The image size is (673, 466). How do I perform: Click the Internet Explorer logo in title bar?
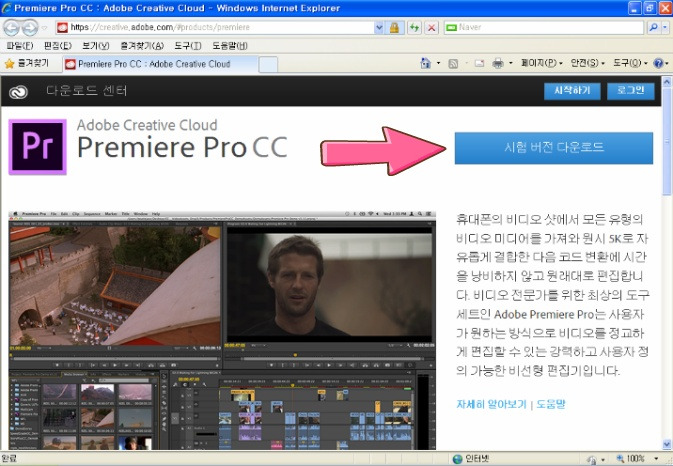6,8
